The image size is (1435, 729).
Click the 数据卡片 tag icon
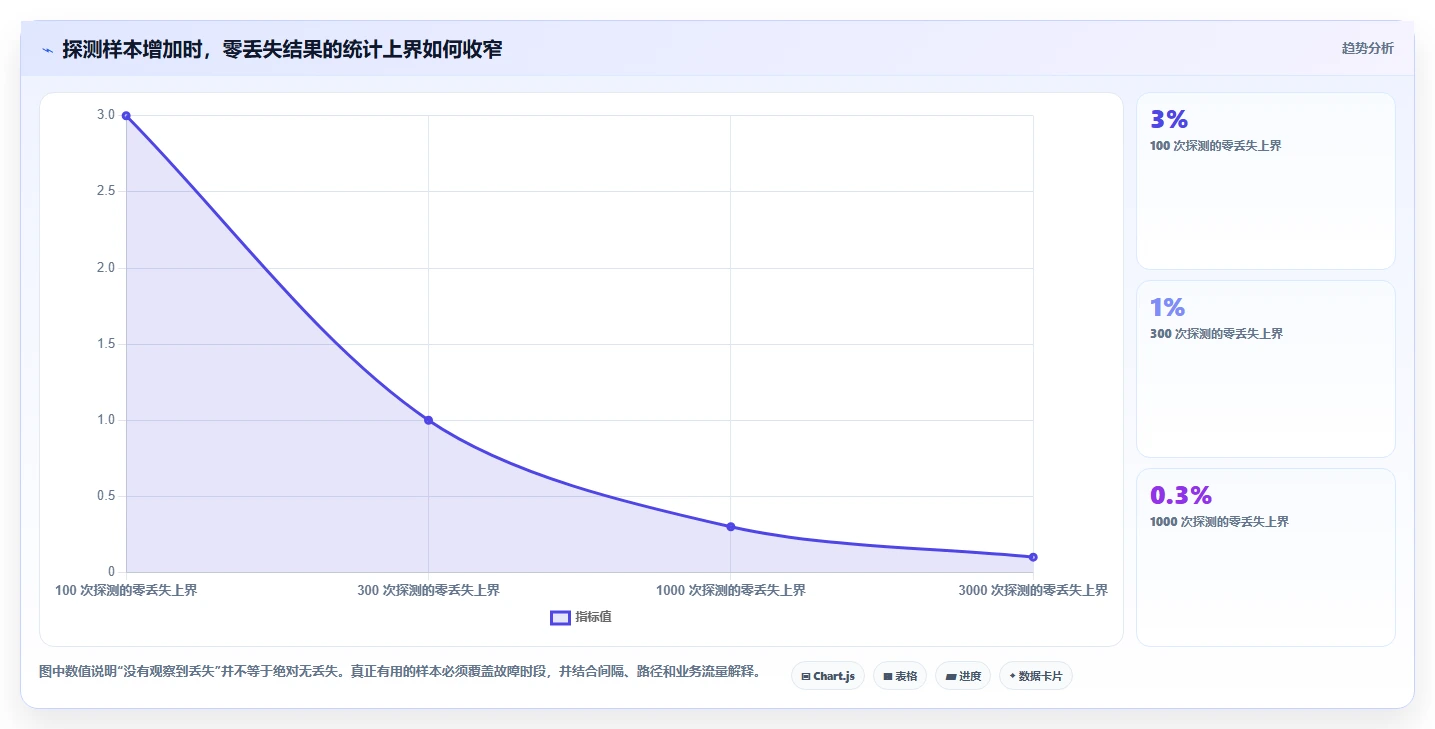pos(1012,676)
